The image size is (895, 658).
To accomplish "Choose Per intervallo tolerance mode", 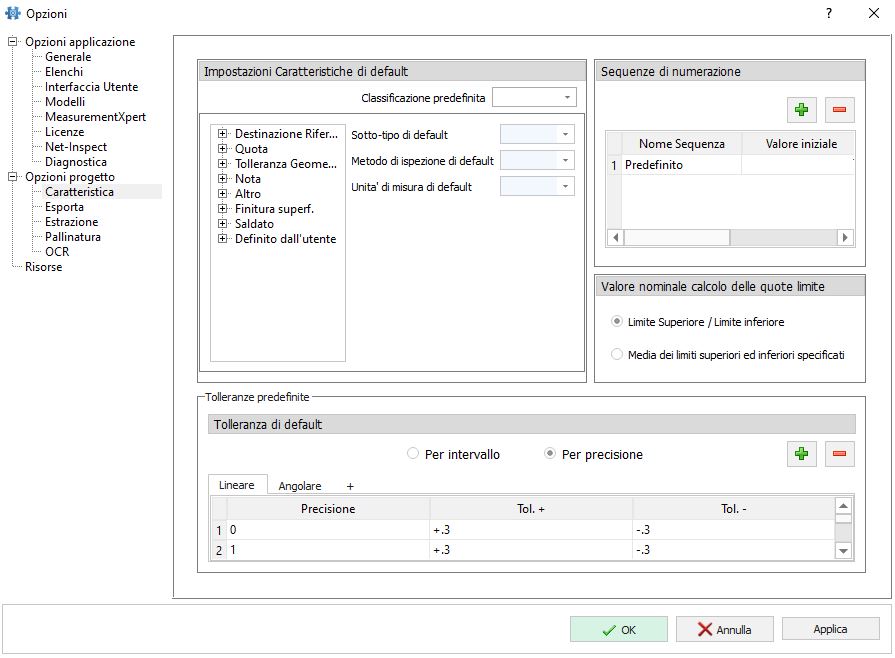I will pos(413,454).
